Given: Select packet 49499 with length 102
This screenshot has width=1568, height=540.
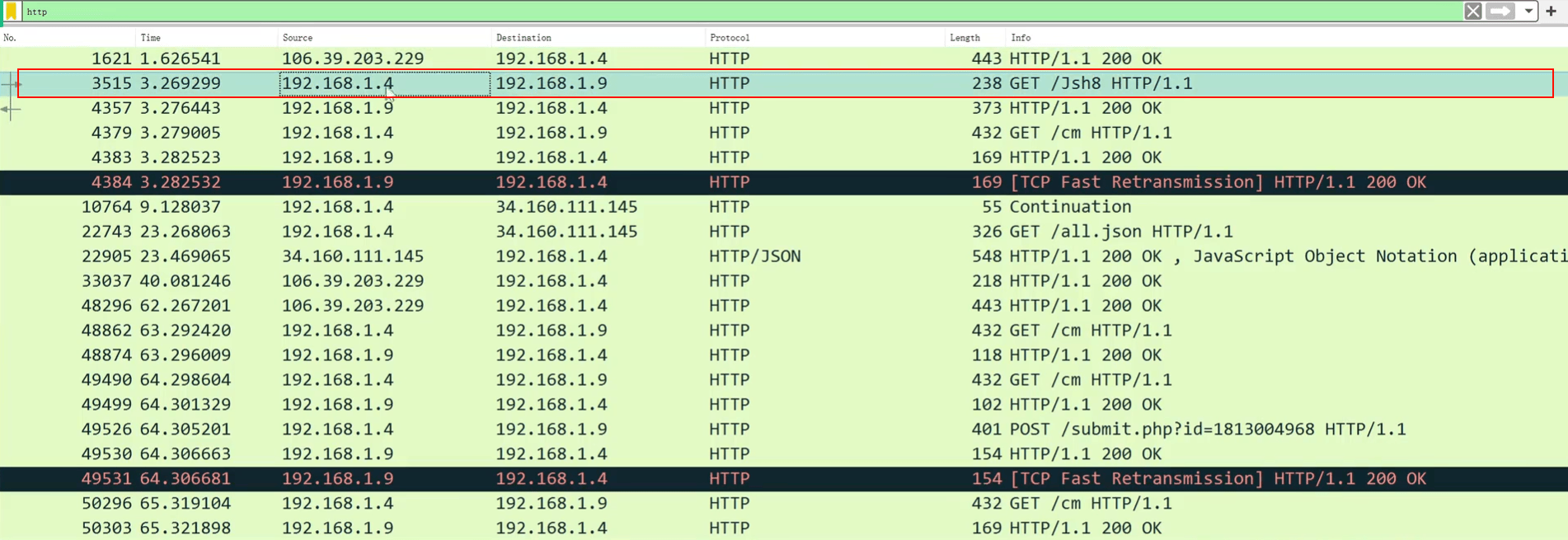Looking at the screenshot, I should [784, 405].
